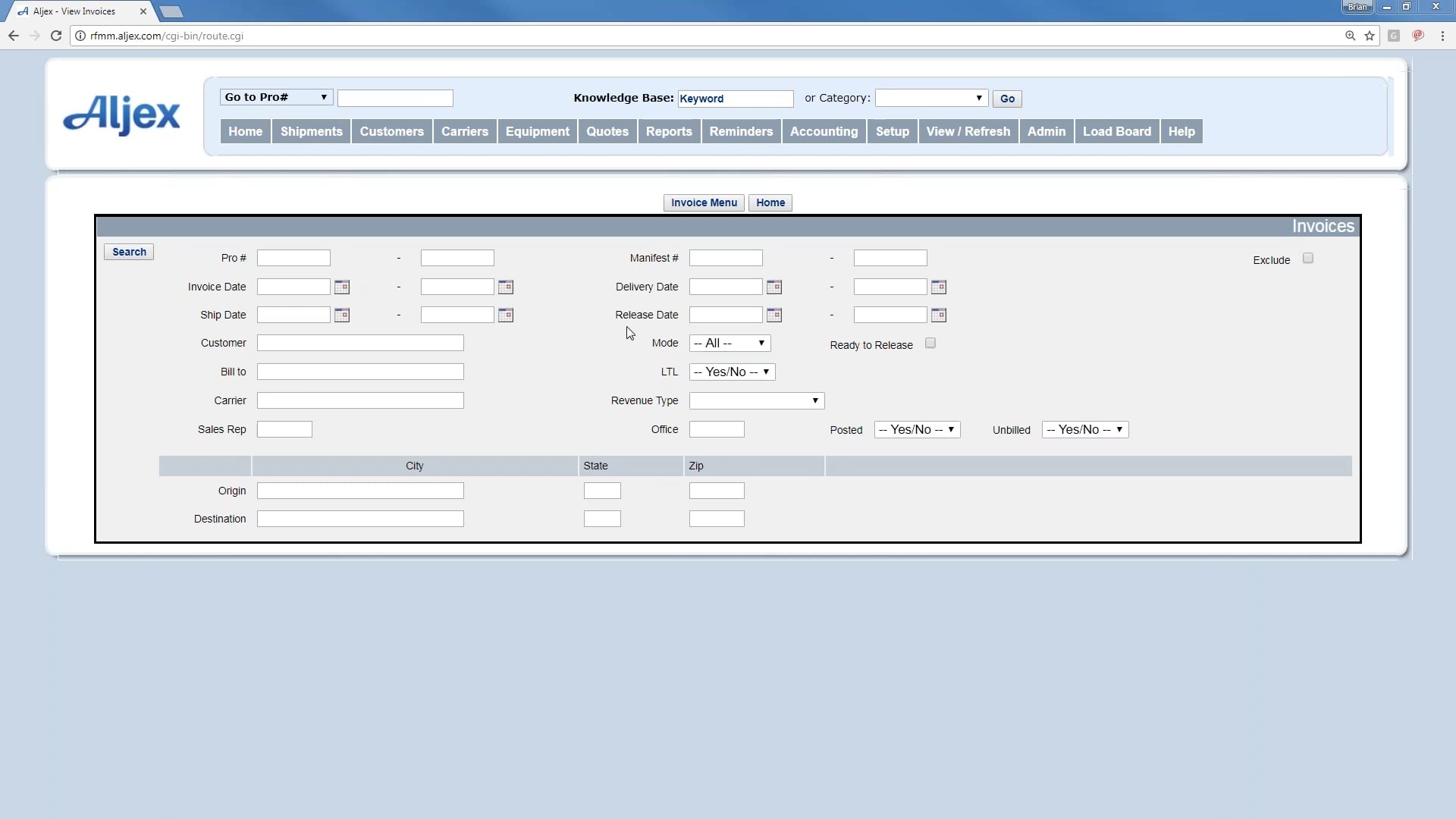Toggle the Exclude checkbox
The width and height of the screenshot is (1456, 819).
tap(1308, 259)
